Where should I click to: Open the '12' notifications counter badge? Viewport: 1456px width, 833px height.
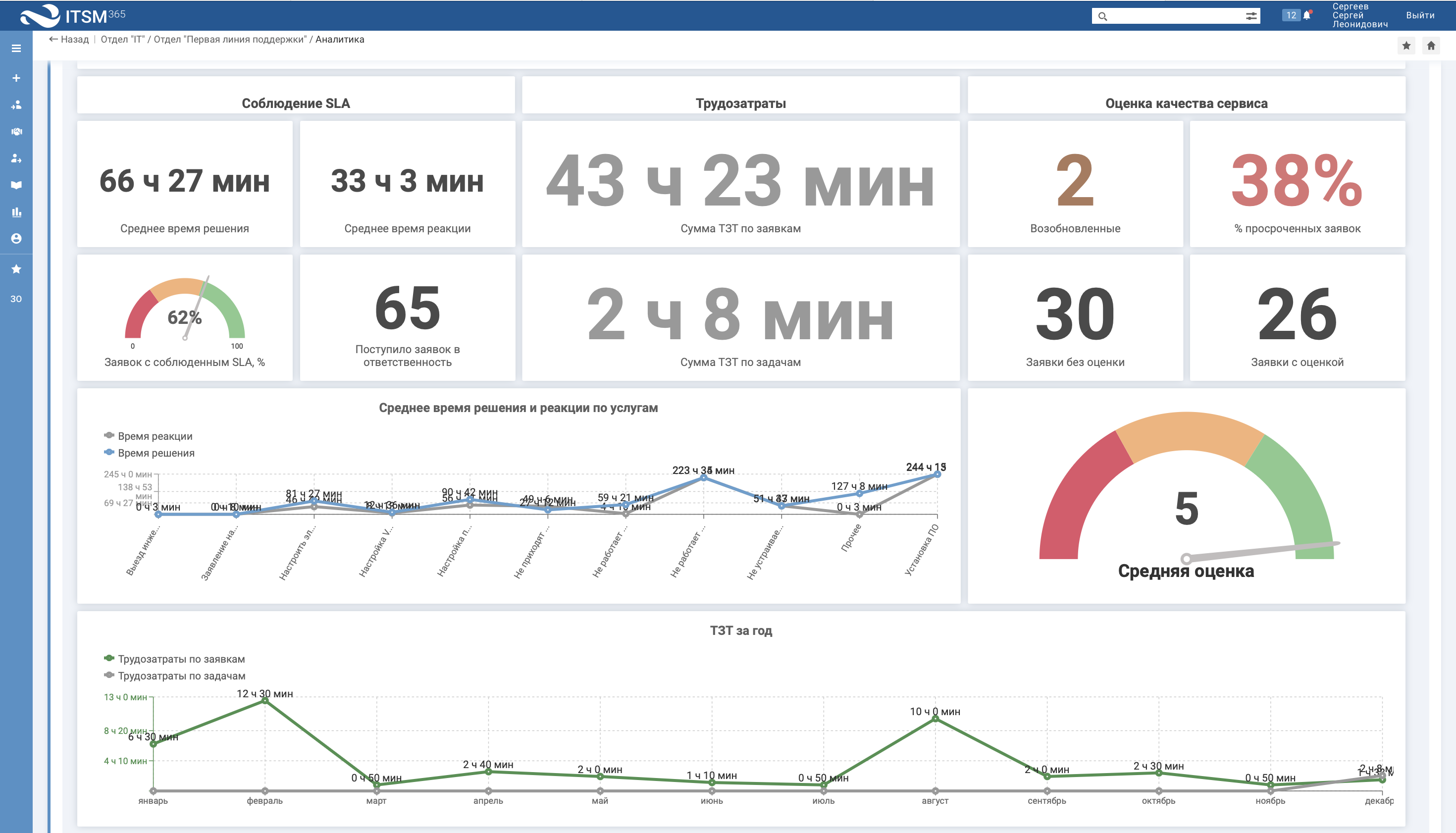coord(1291,15)
